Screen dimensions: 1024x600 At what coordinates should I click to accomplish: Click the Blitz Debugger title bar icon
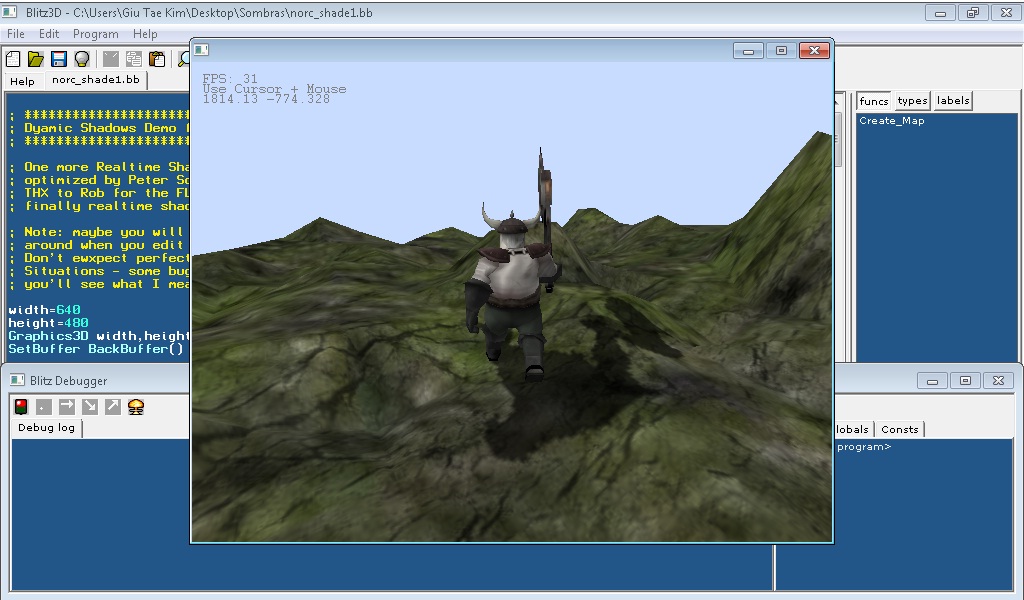coord(17,380)
